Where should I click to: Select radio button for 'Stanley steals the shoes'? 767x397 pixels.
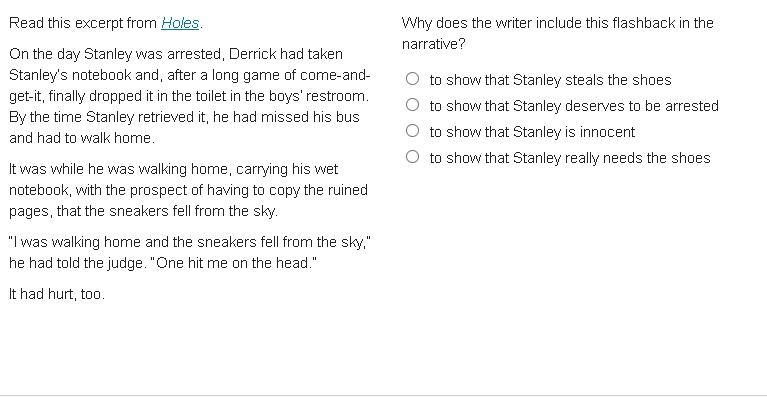(412, 79)
